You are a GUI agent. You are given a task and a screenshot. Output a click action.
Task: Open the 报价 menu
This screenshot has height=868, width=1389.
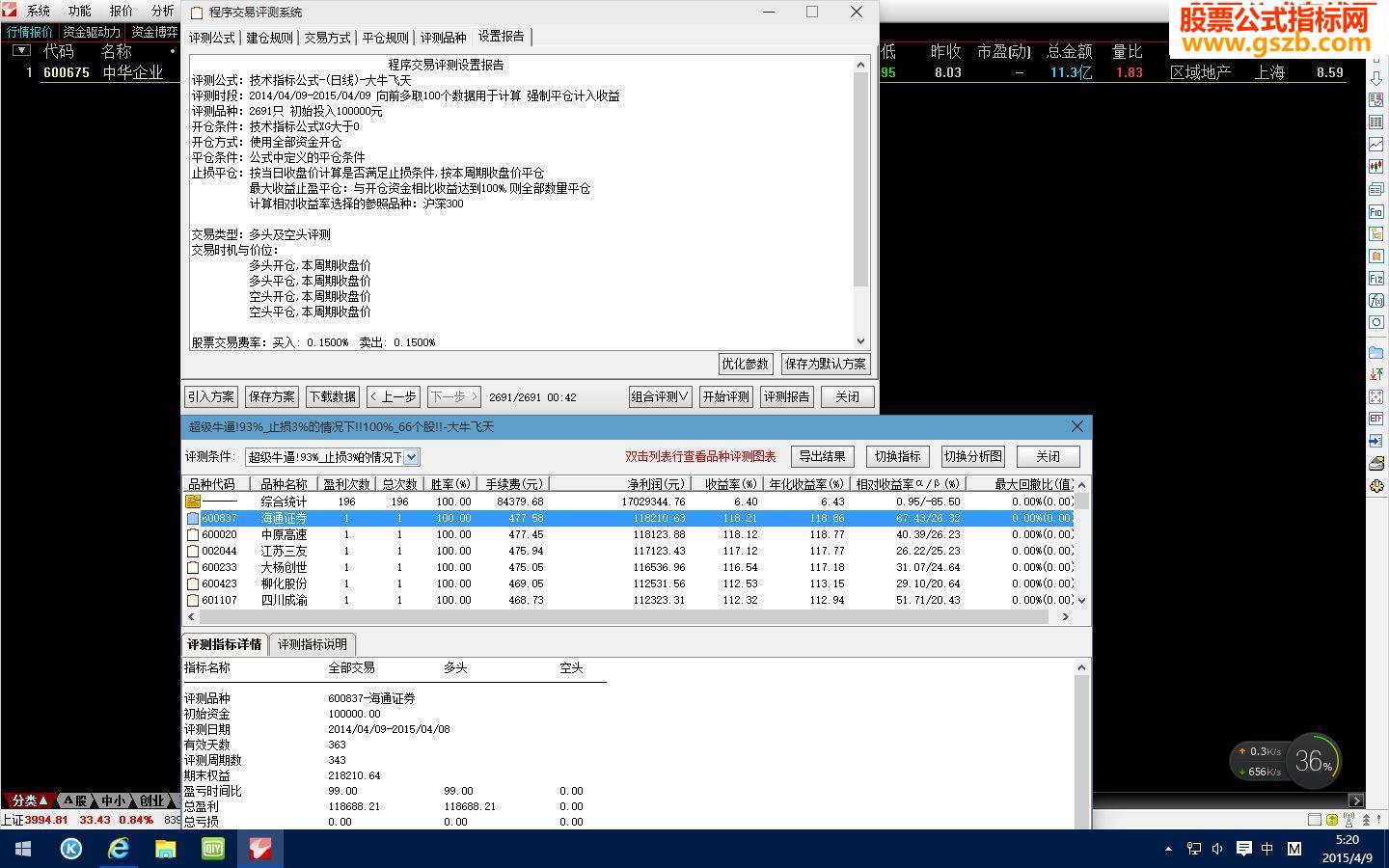tap(121, 11)
